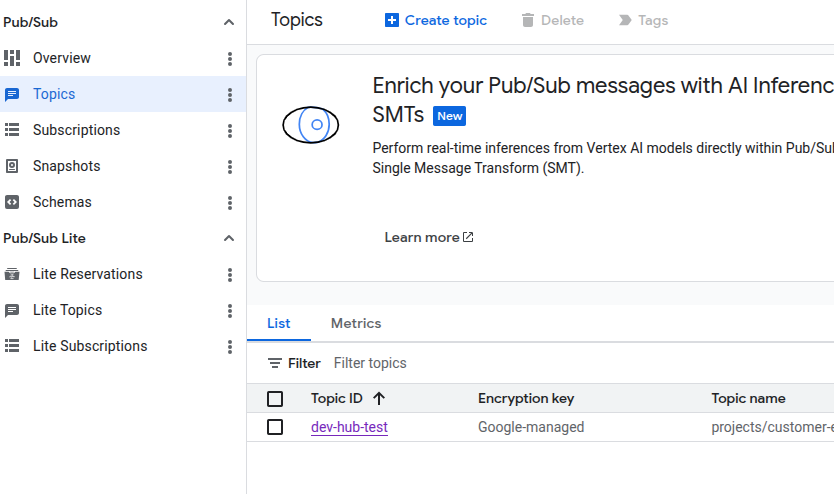Open the dev-hub-test topic link
The width and height of the screenshot is (834, 494).
pos(349,427)
